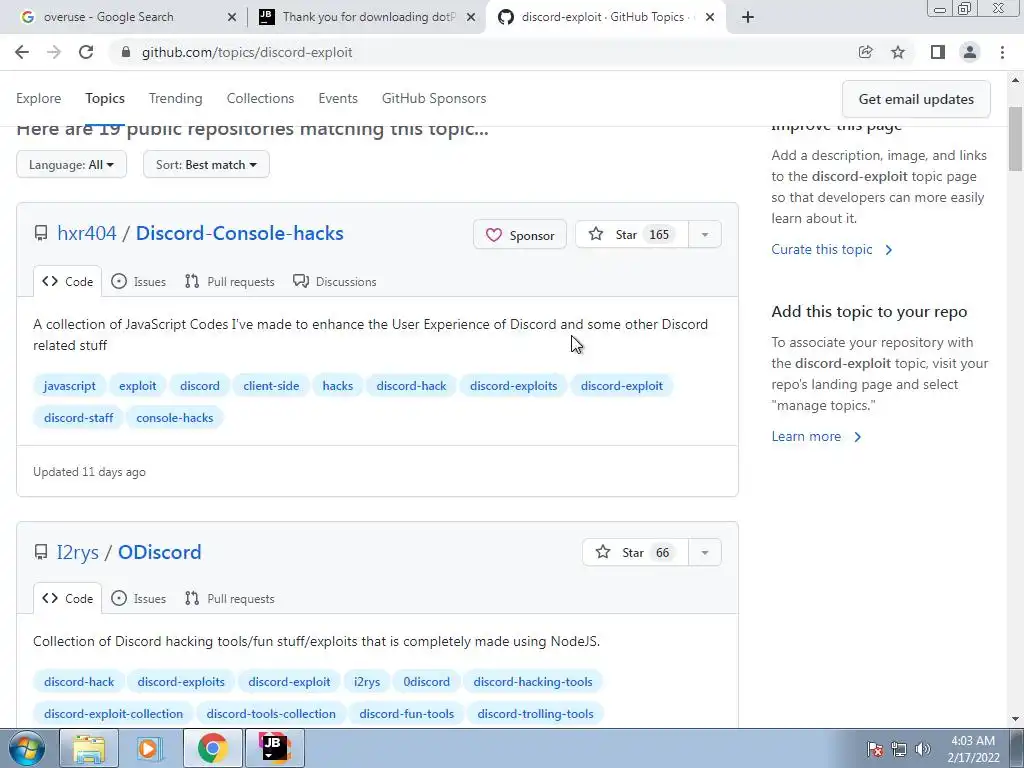
Task: Click the discord-fun-tools topic tag
Action: [x=406, y=714]
